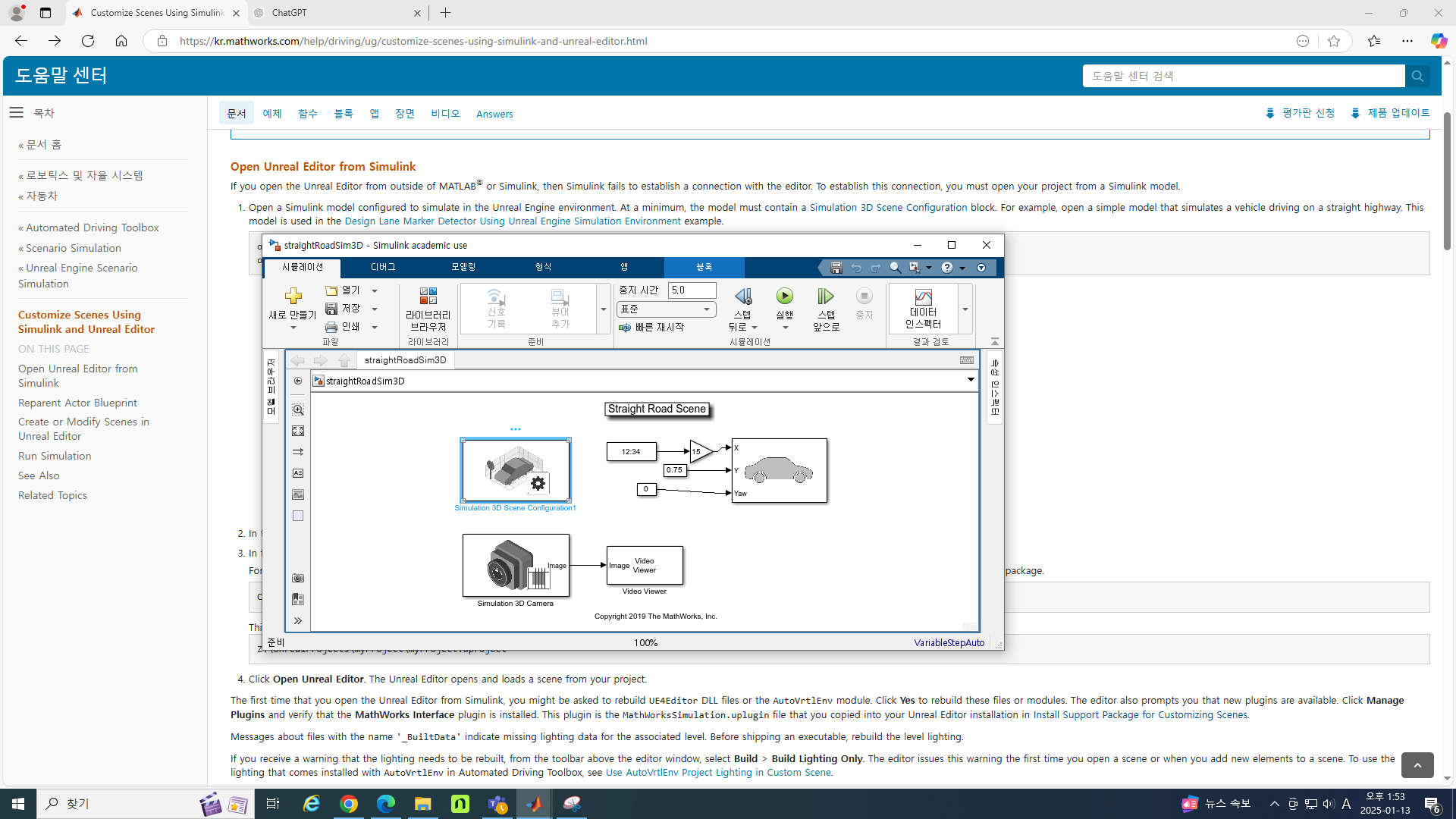Toggle Fast Restart option
This screenshot has height=819, width=1456.
(x=652, y=327)
